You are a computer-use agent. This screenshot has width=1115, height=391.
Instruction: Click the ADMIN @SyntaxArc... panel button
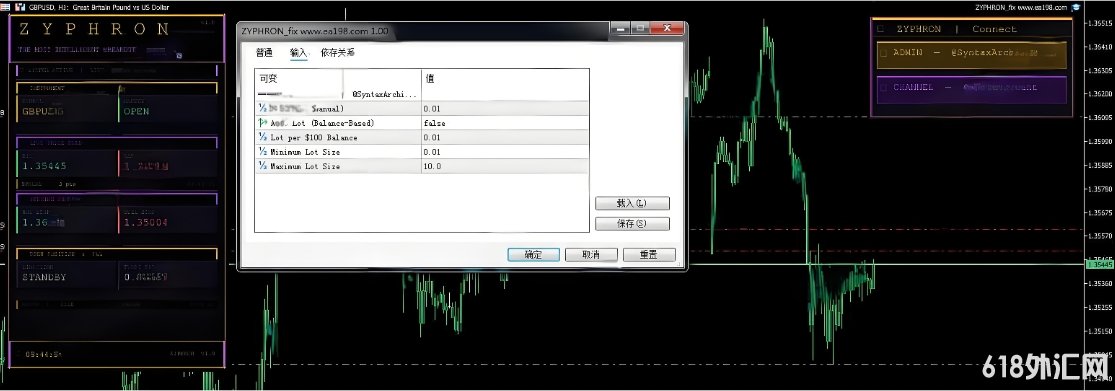pyautogui.click(x=971, y=54)
